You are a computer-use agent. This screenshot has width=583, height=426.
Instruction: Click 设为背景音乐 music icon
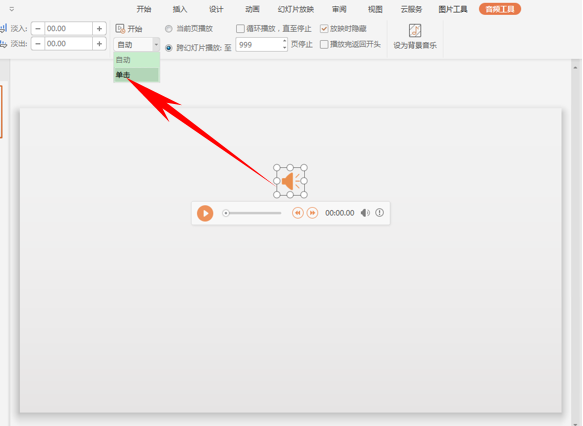(415, 30)
